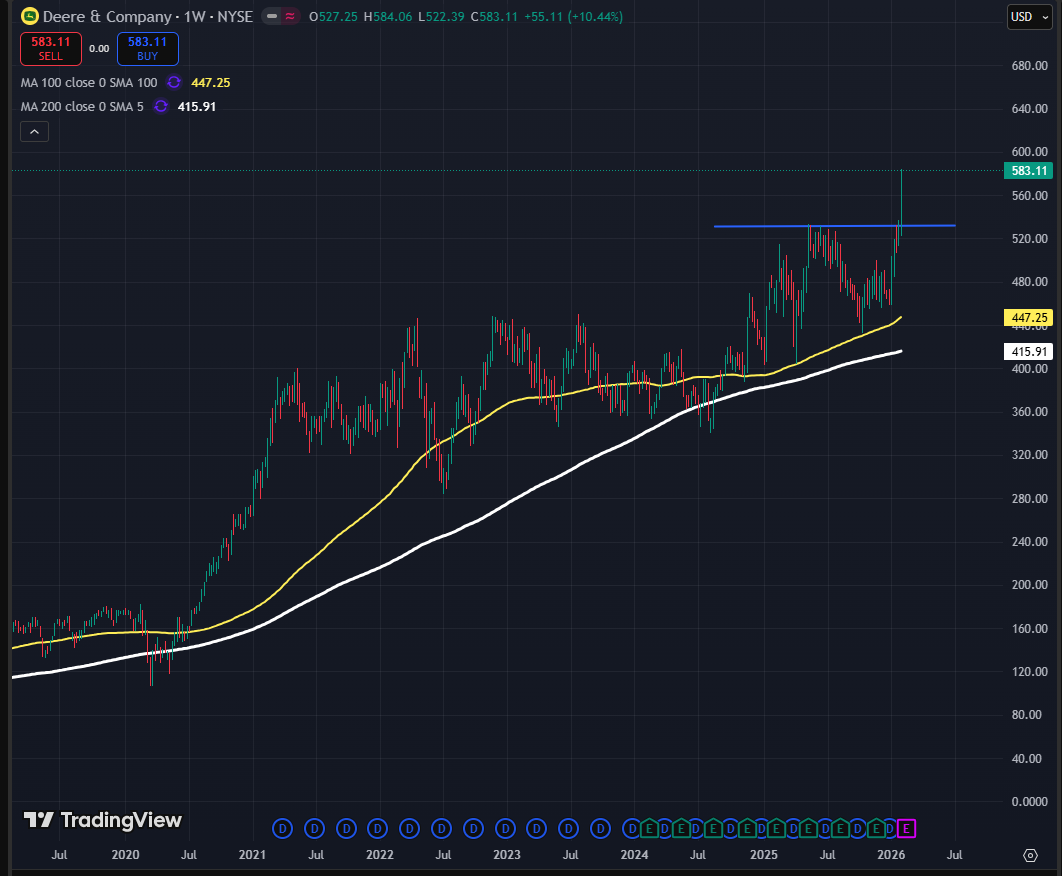Click the white 415.91 price axis label
Viewport: 1062px width, 876px height.
[x=1028, y=352]
